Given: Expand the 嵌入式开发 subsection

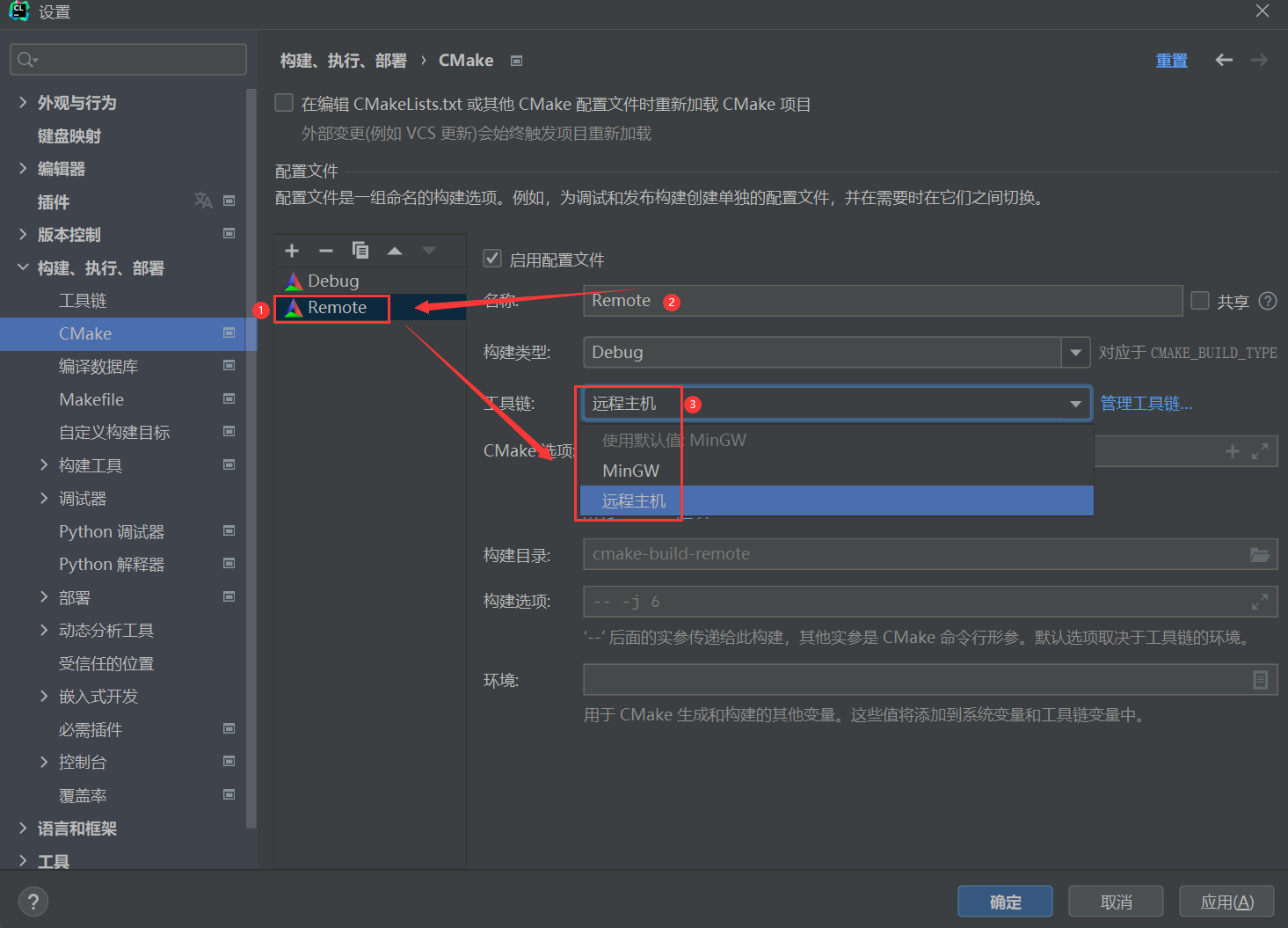Looking at the screenshot, I should coord(44,696).
